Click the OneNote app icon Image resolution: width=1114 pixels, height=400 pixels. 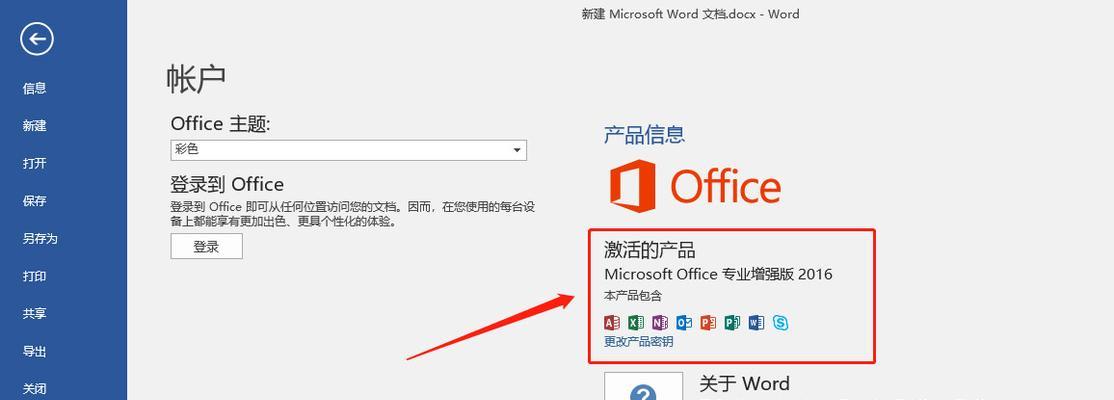tap(660, 323)
